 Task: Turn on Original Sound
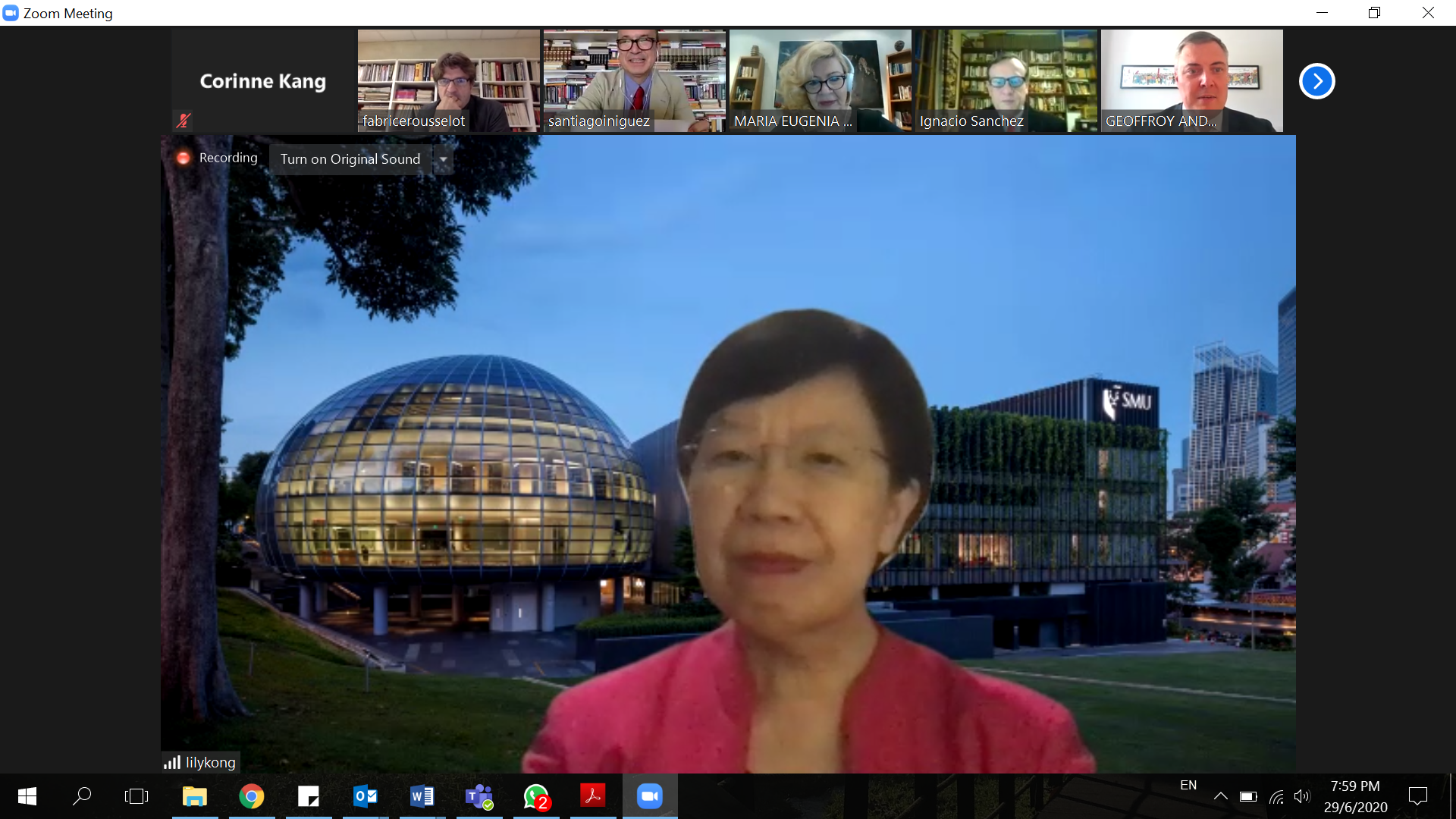350,159
